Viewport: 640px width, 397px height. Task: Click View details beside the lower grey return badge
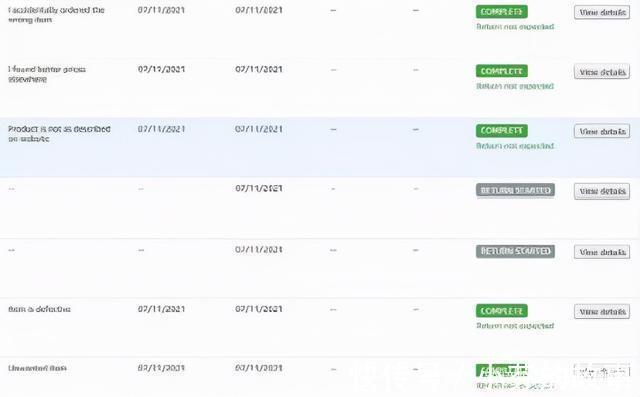tap(602, 252)
